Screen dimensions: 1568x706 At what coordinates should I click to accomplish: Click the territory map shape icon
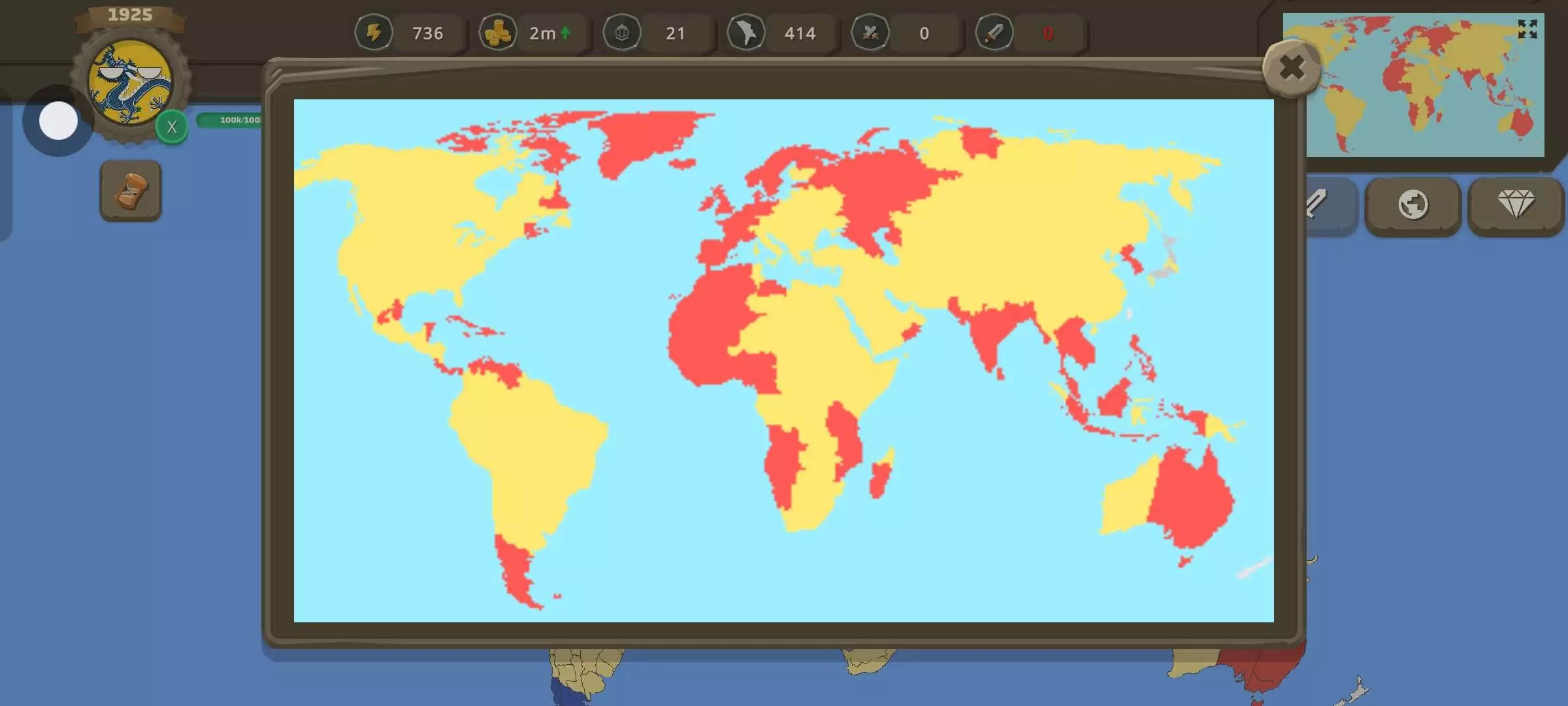pos(746,33)
